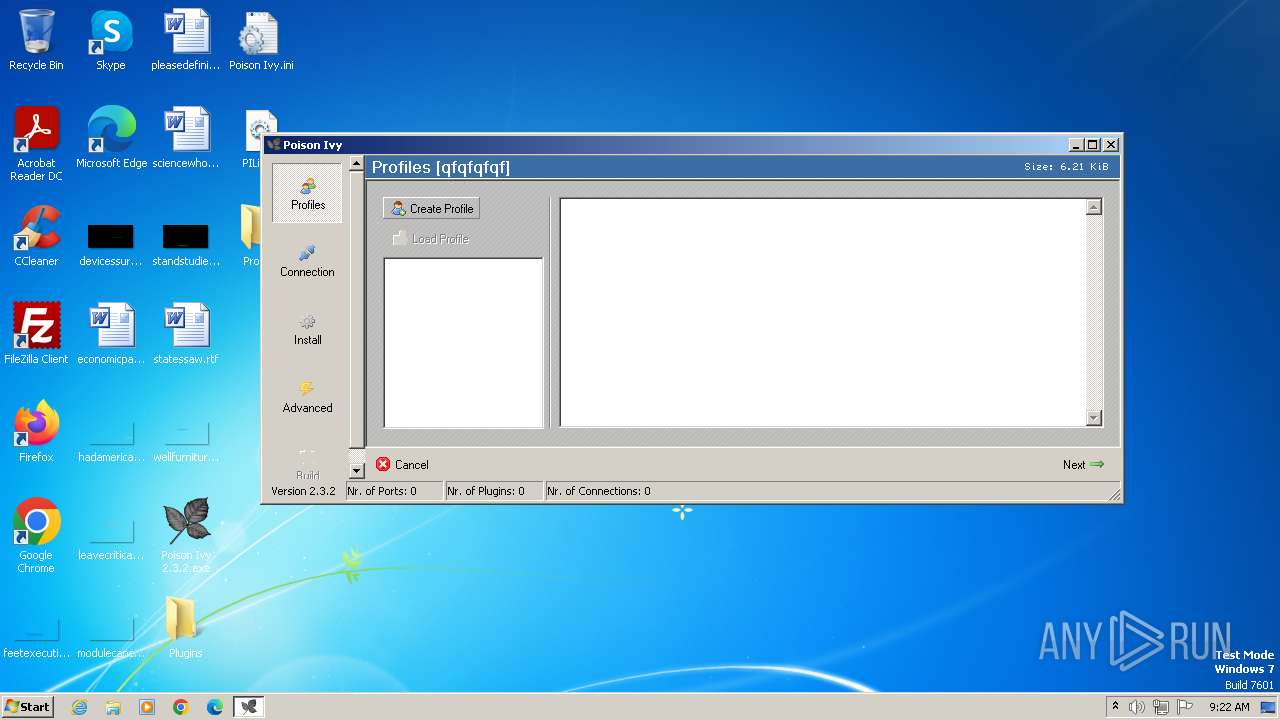Image resolution: width=1280 pixels, height=720 pixels.
Task: Minimize the Poison Ivy window
Action: 1076,145
